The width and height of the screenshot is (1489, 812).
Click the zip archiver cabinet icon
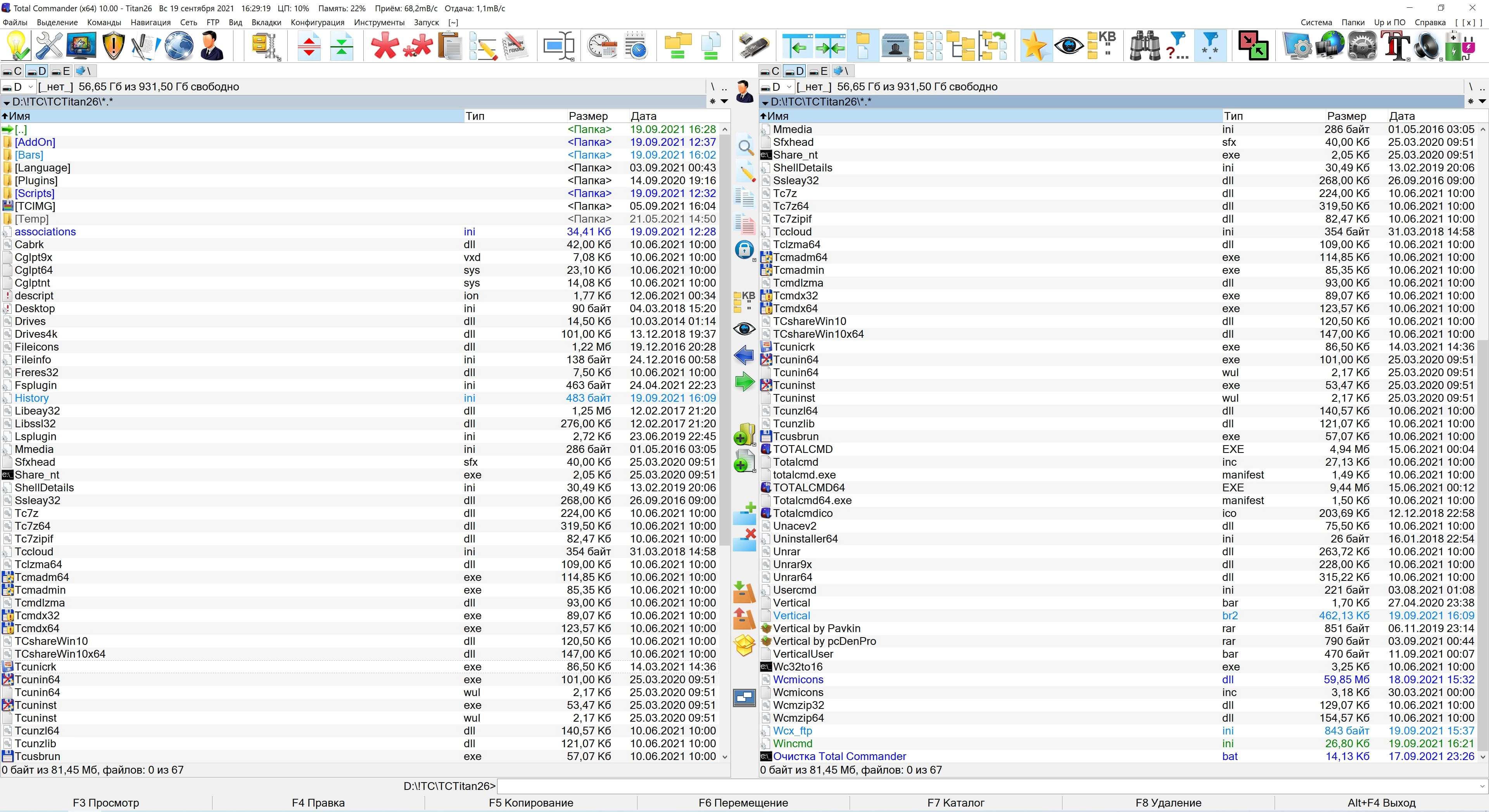pos(266,46)
